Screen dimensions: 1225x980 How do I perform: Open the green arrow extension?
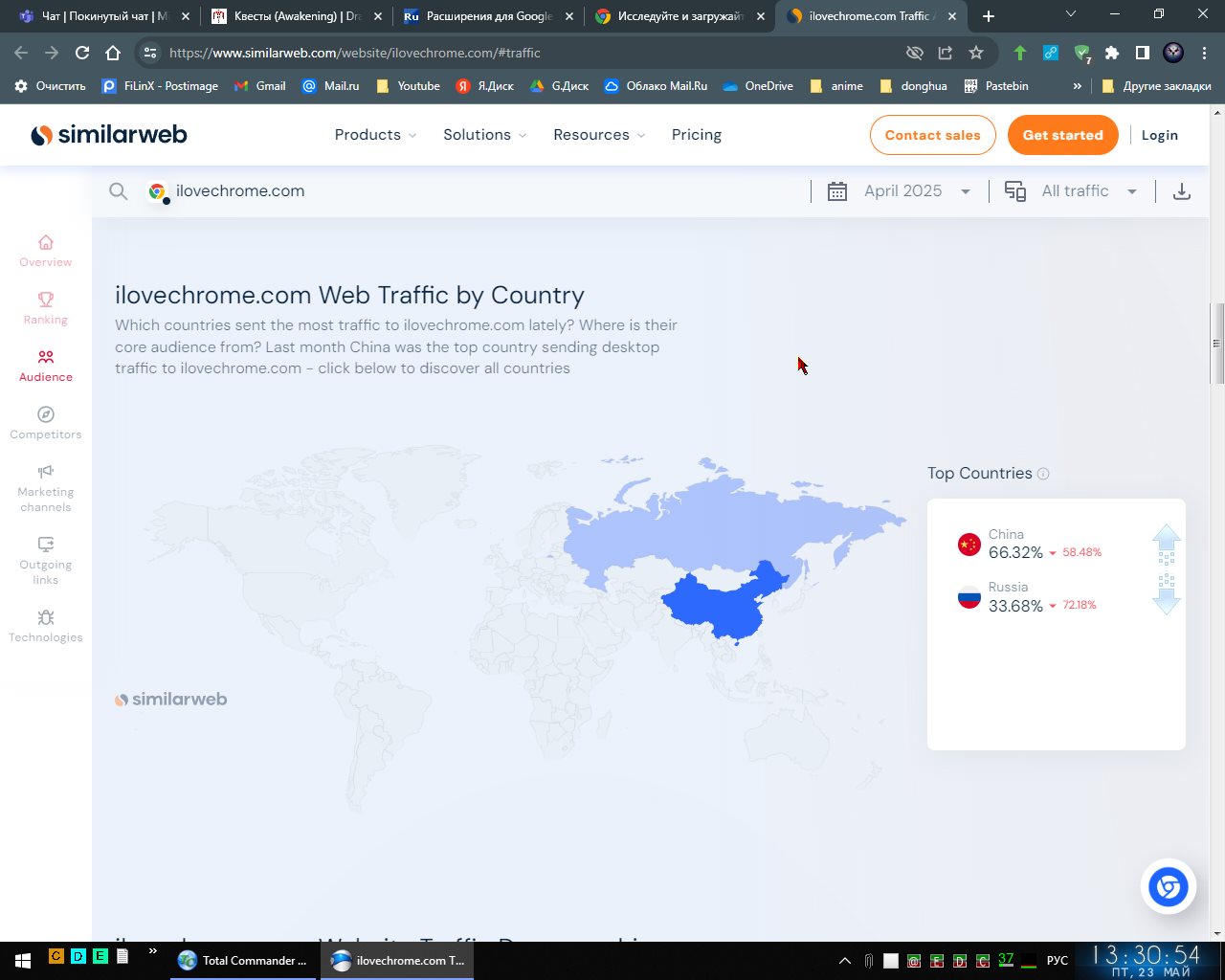(1020, 53)
